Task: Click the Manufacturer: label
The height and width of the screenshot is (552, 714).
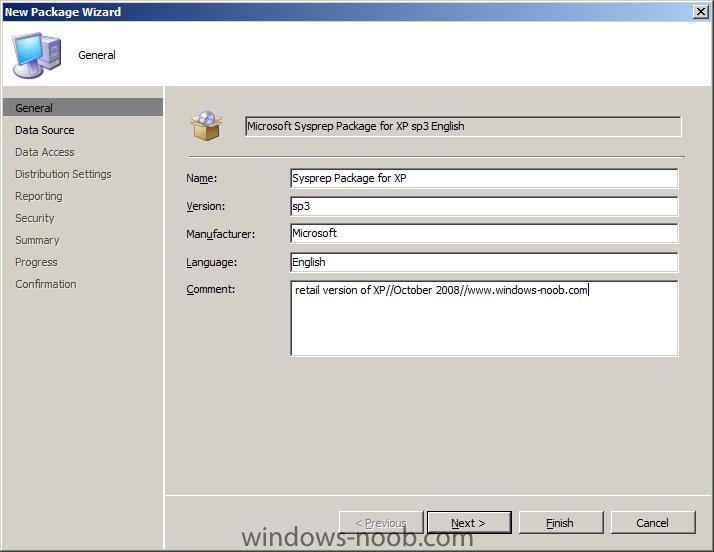Action: point(221,234)
